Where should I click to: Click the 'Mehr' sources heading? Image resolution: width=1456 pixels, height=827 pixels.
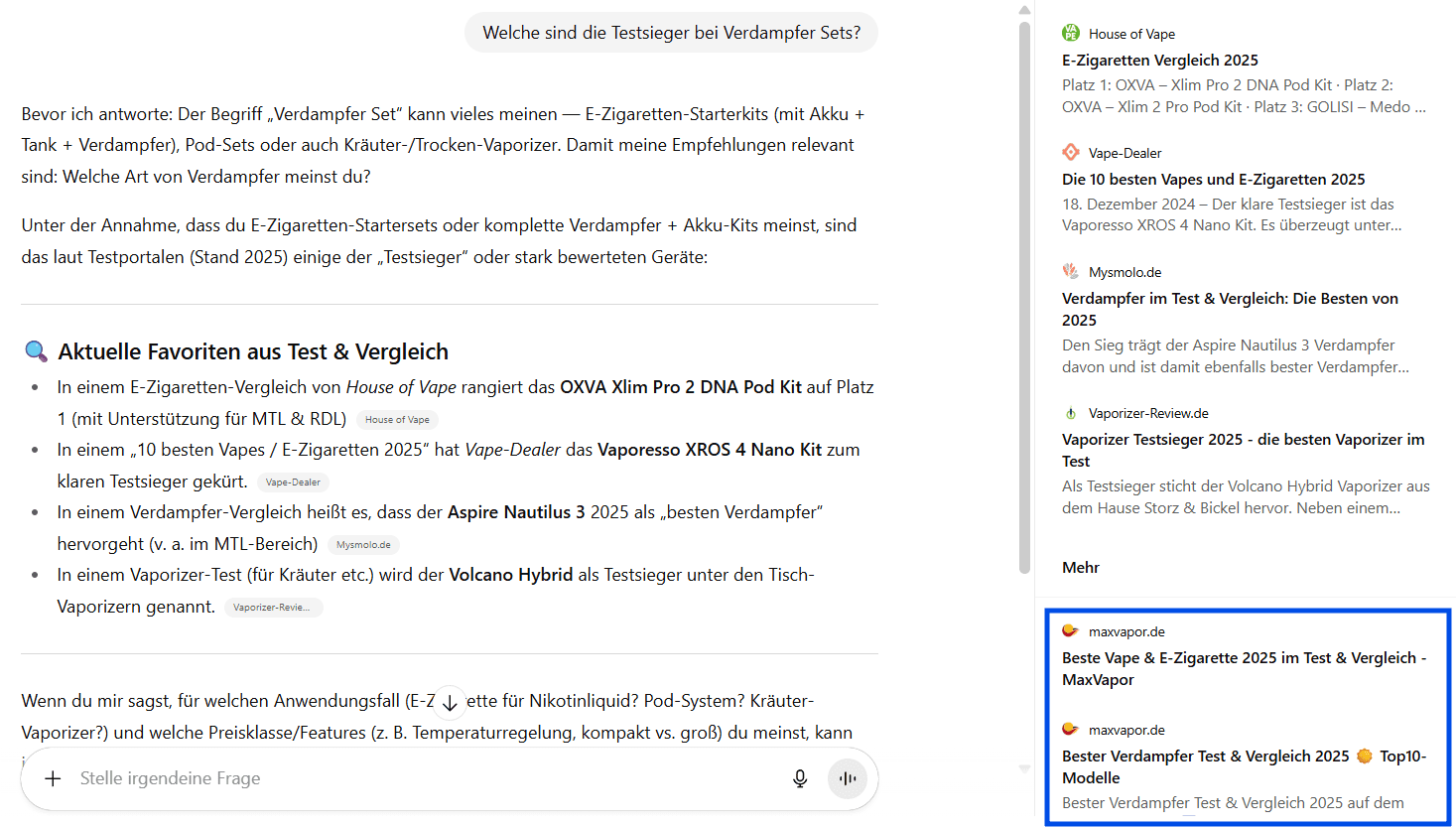(x=1081, y=568)
